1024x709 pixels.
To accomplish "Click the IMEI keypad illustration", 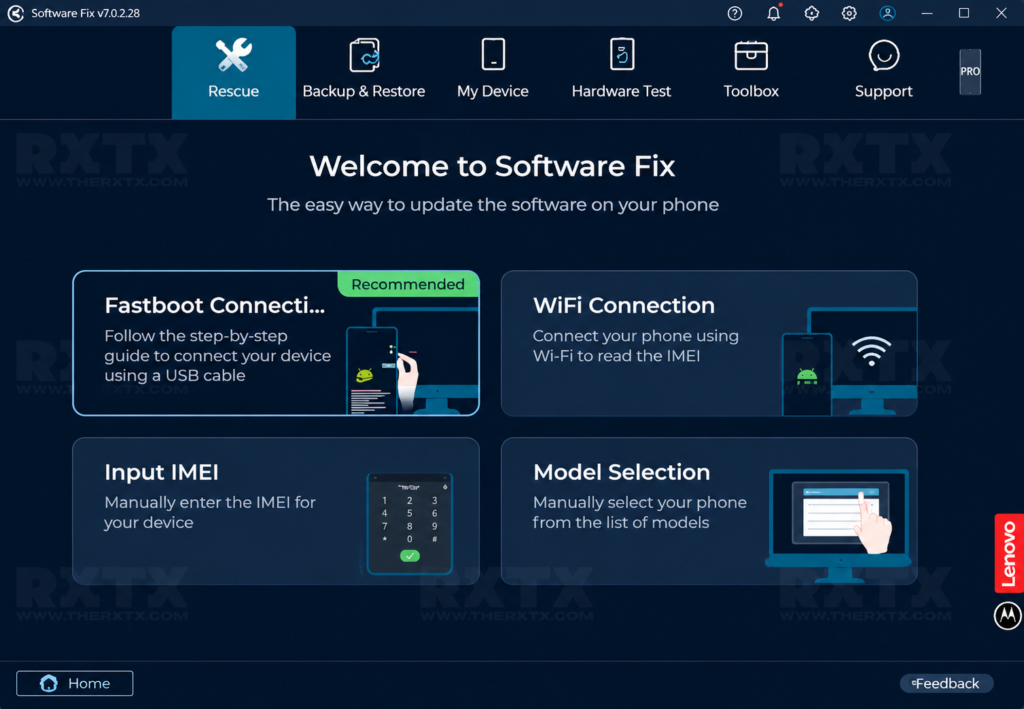I will 409,524.
